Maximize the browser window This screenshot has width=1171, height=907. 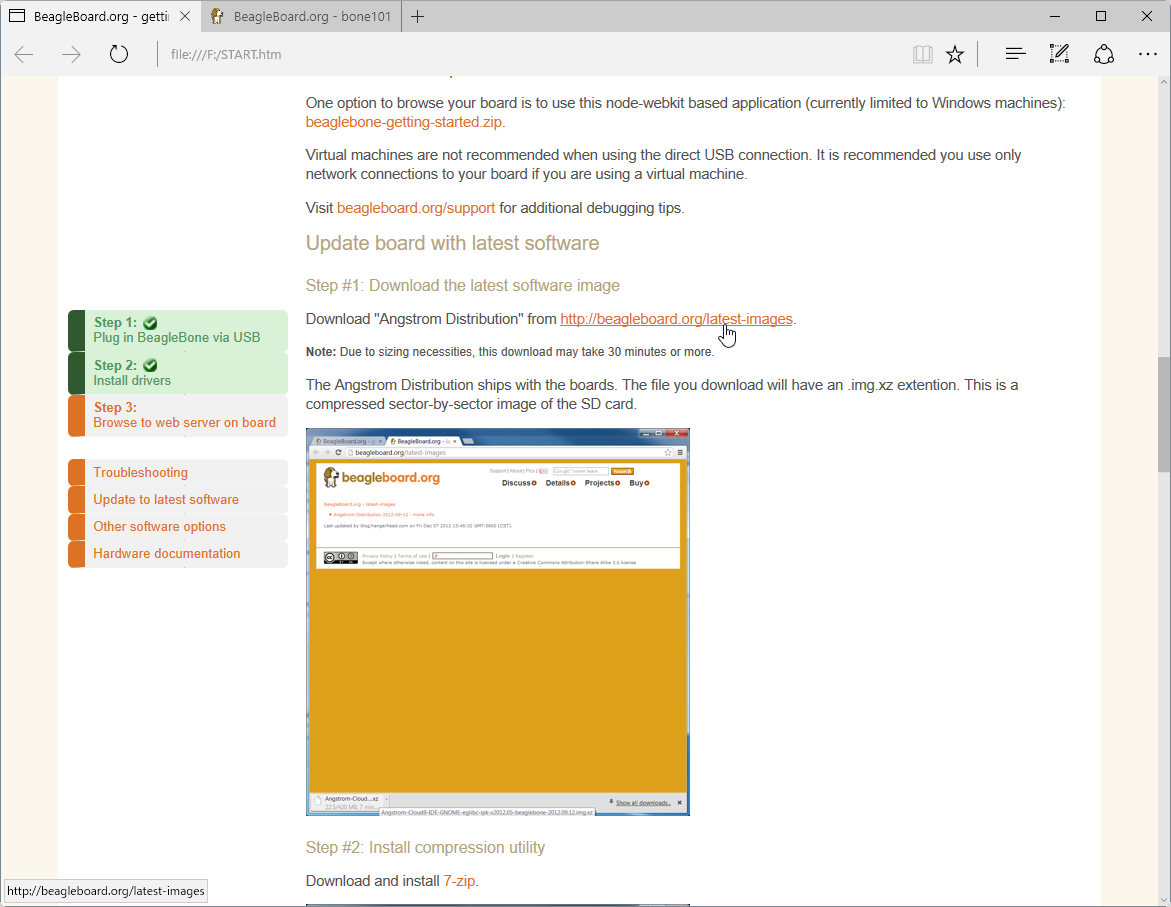(x=1101, y=16)
